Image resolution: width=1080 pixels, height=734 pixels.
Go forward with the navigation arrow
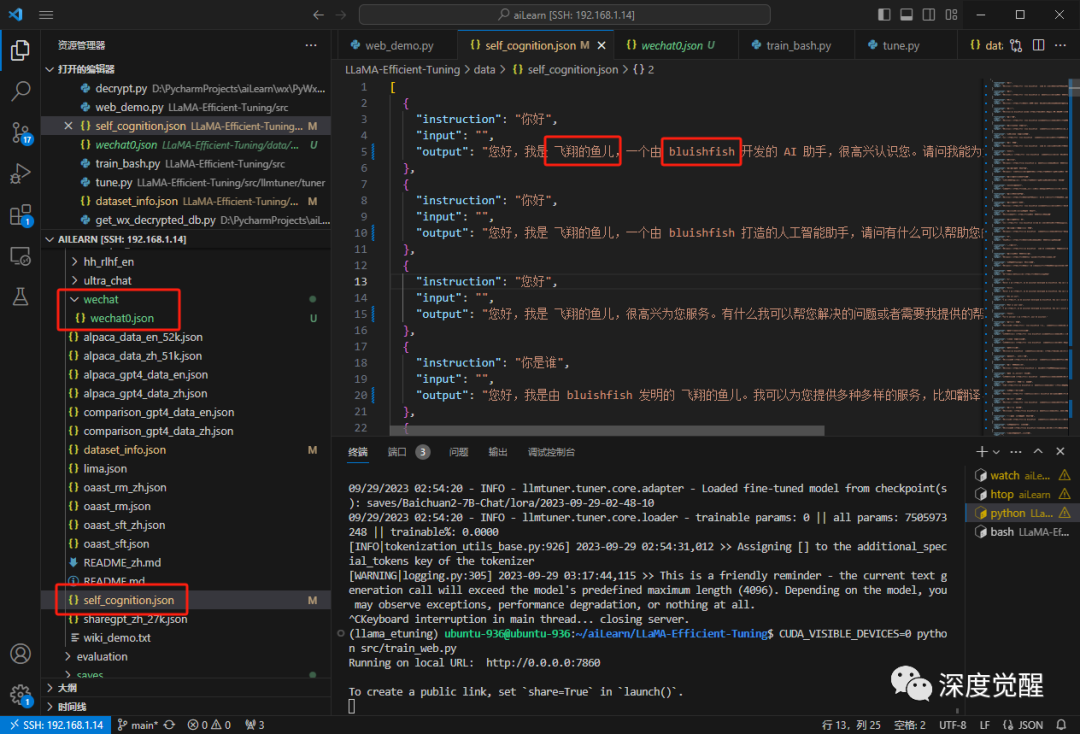tap(341, 14)
